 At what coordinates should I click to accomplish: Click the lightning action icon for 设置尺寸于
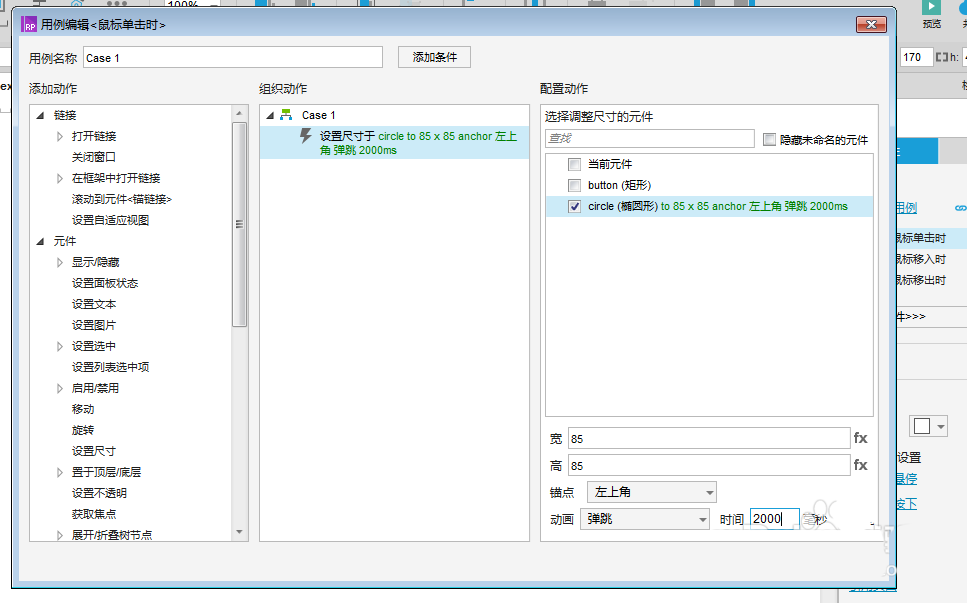click(x=306, y=136)
